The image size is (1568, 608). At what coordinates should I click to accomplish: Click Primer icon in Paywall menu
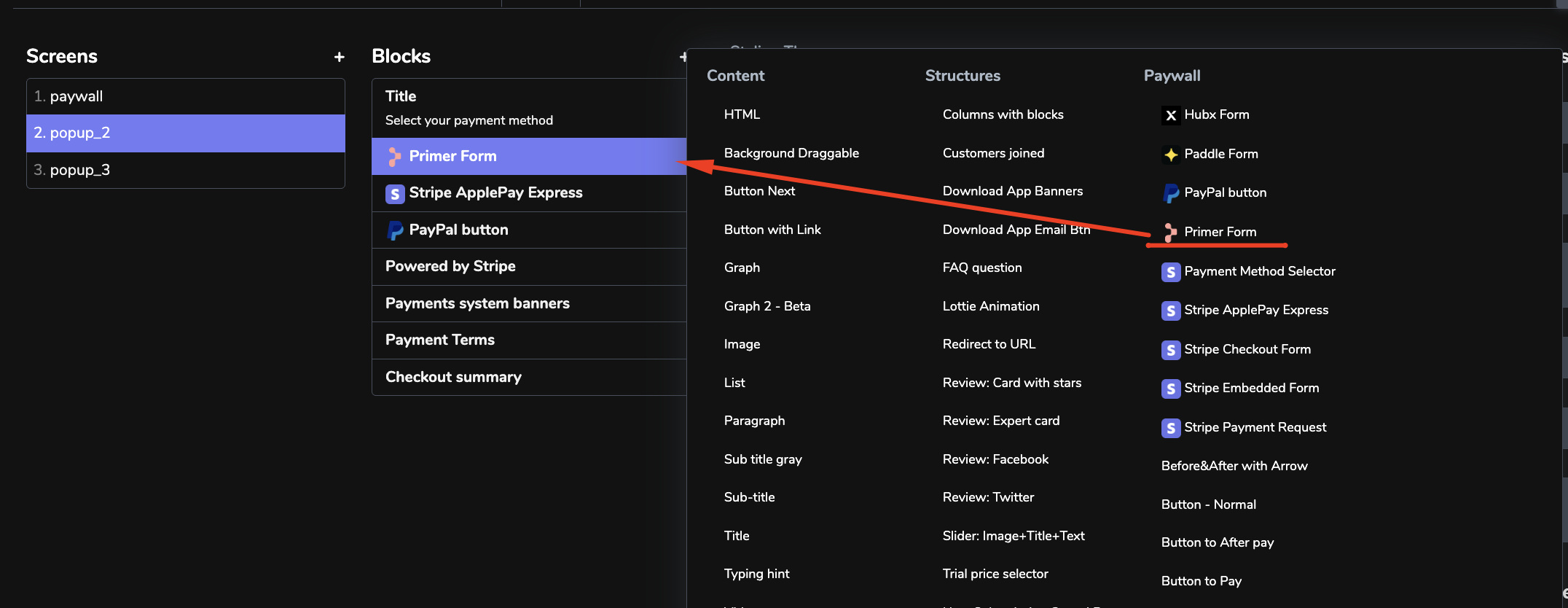(1171, 233)
